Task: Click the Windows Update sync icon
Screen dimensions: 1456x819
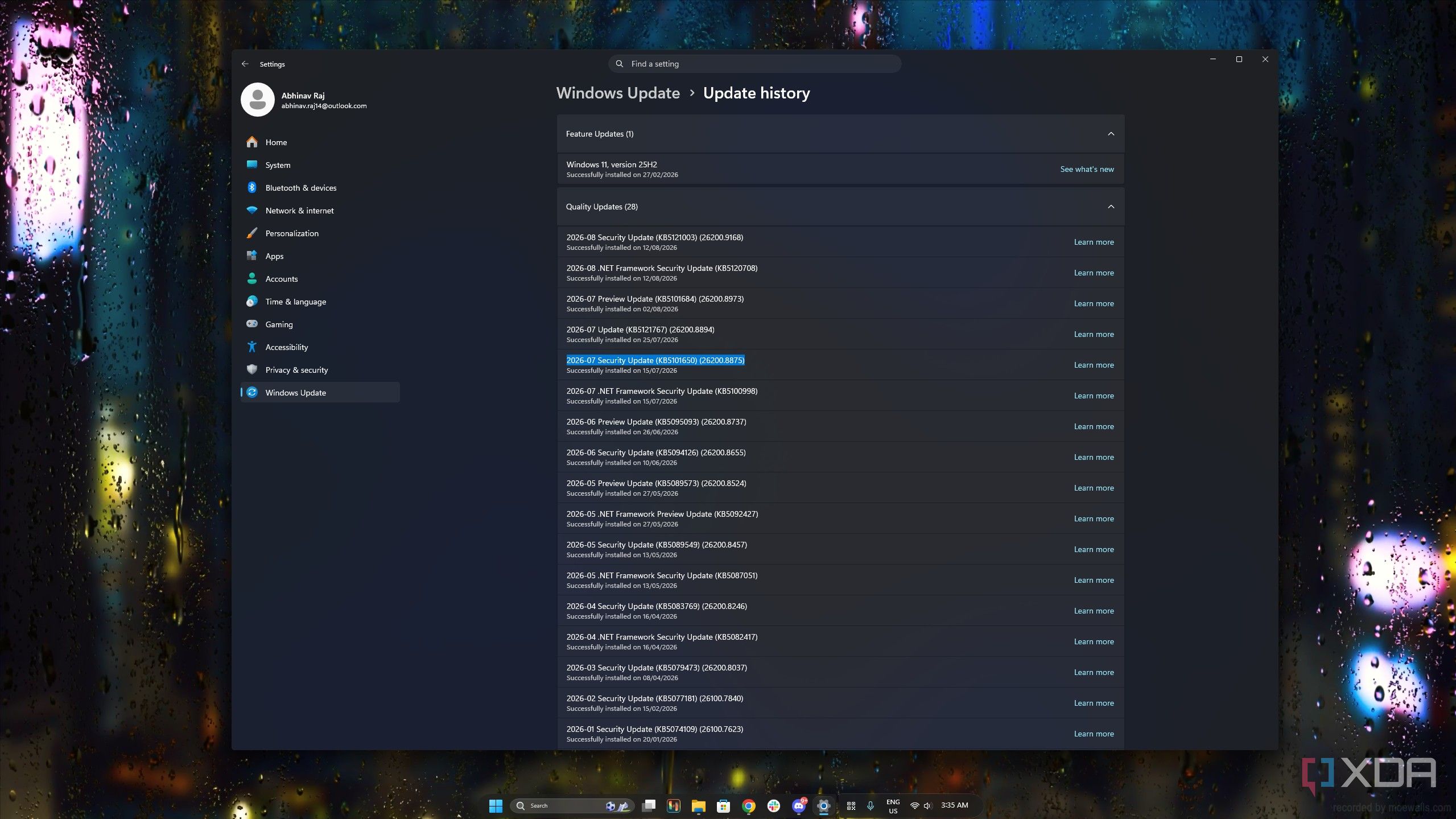Action: click(251, 392)
